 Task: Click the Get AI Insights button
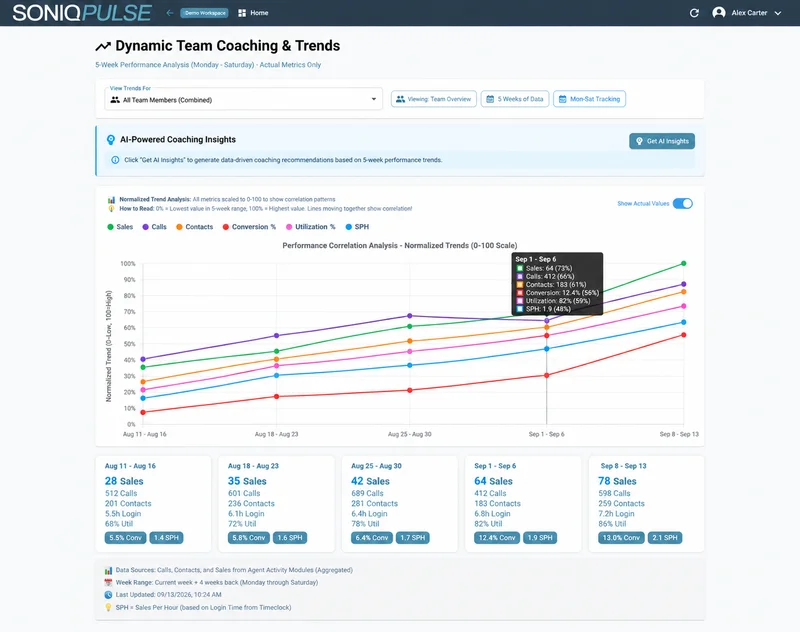click(x=662, y=141)
